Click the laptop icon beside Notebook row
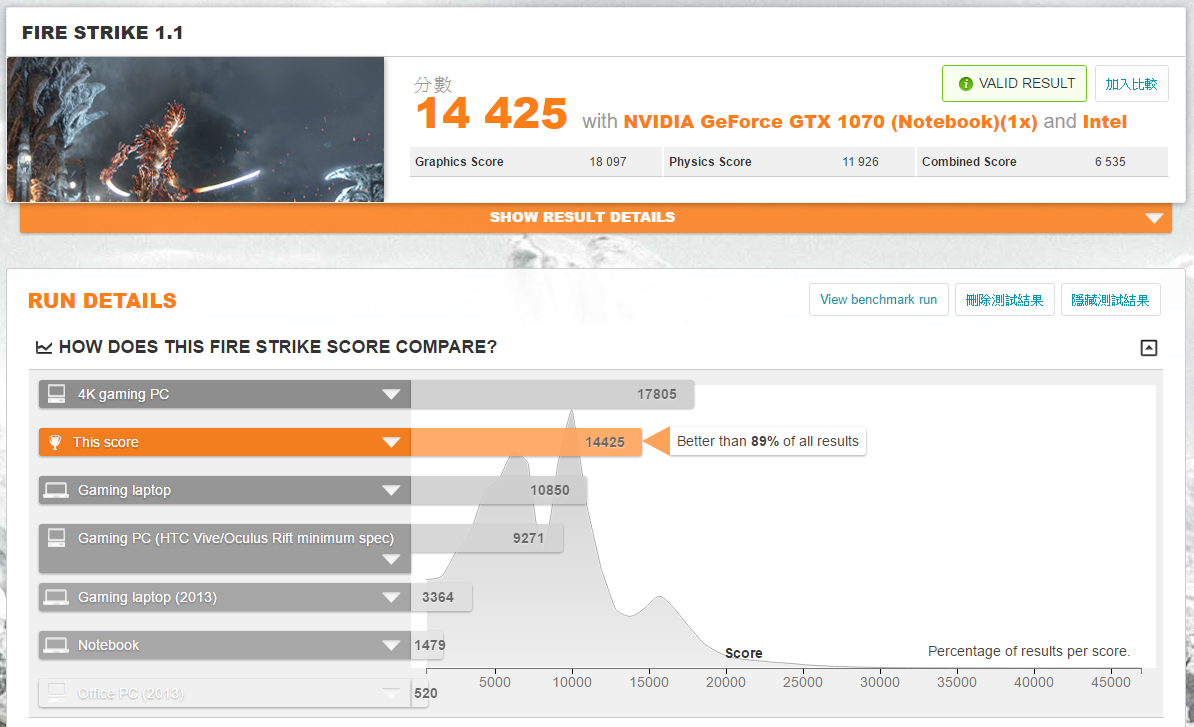 point(57,645)
